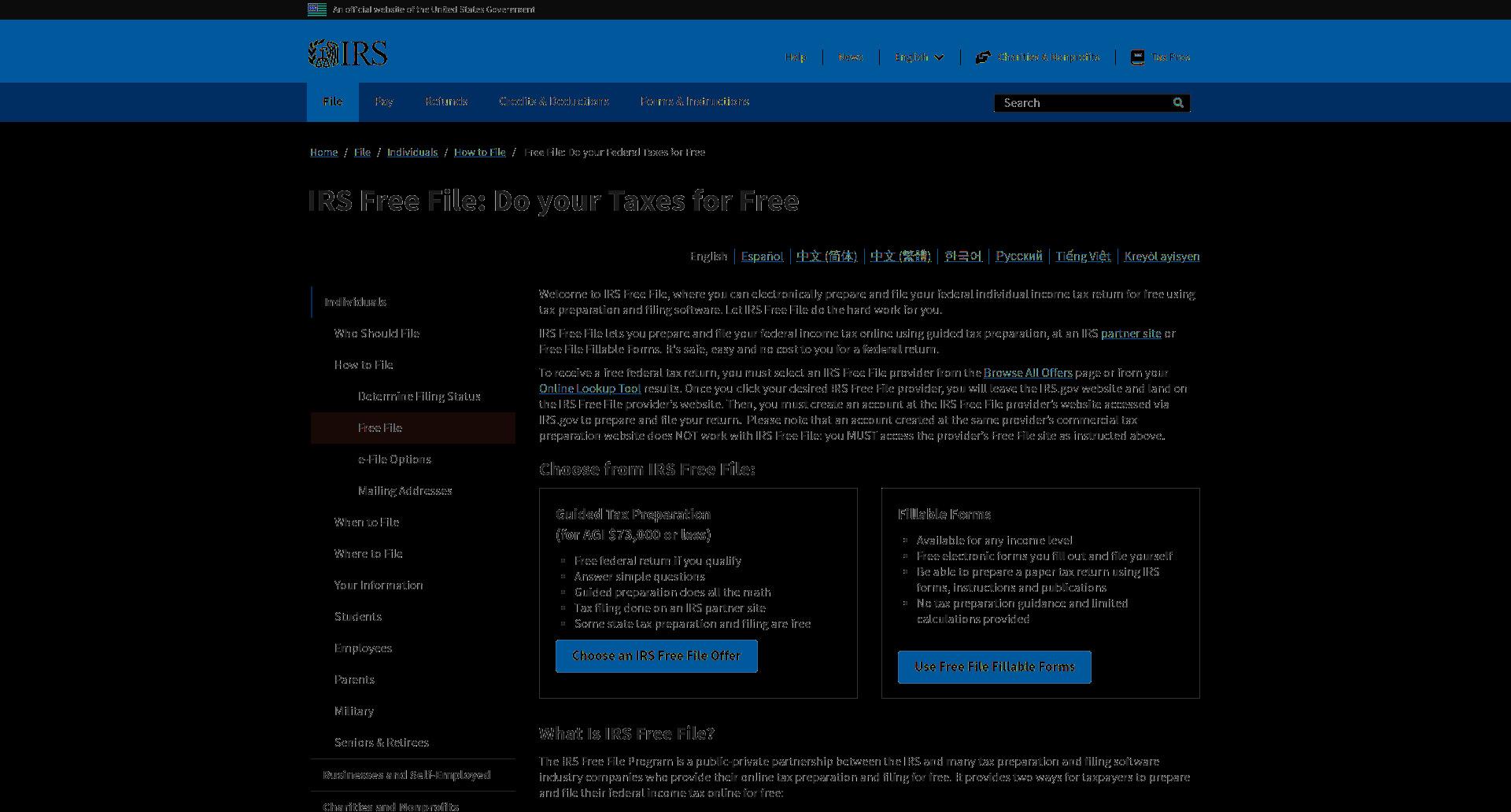Open Tax Pros header link
Image resolution: width=1511 pixels, height=812 pixels.
coord(1170,57)
